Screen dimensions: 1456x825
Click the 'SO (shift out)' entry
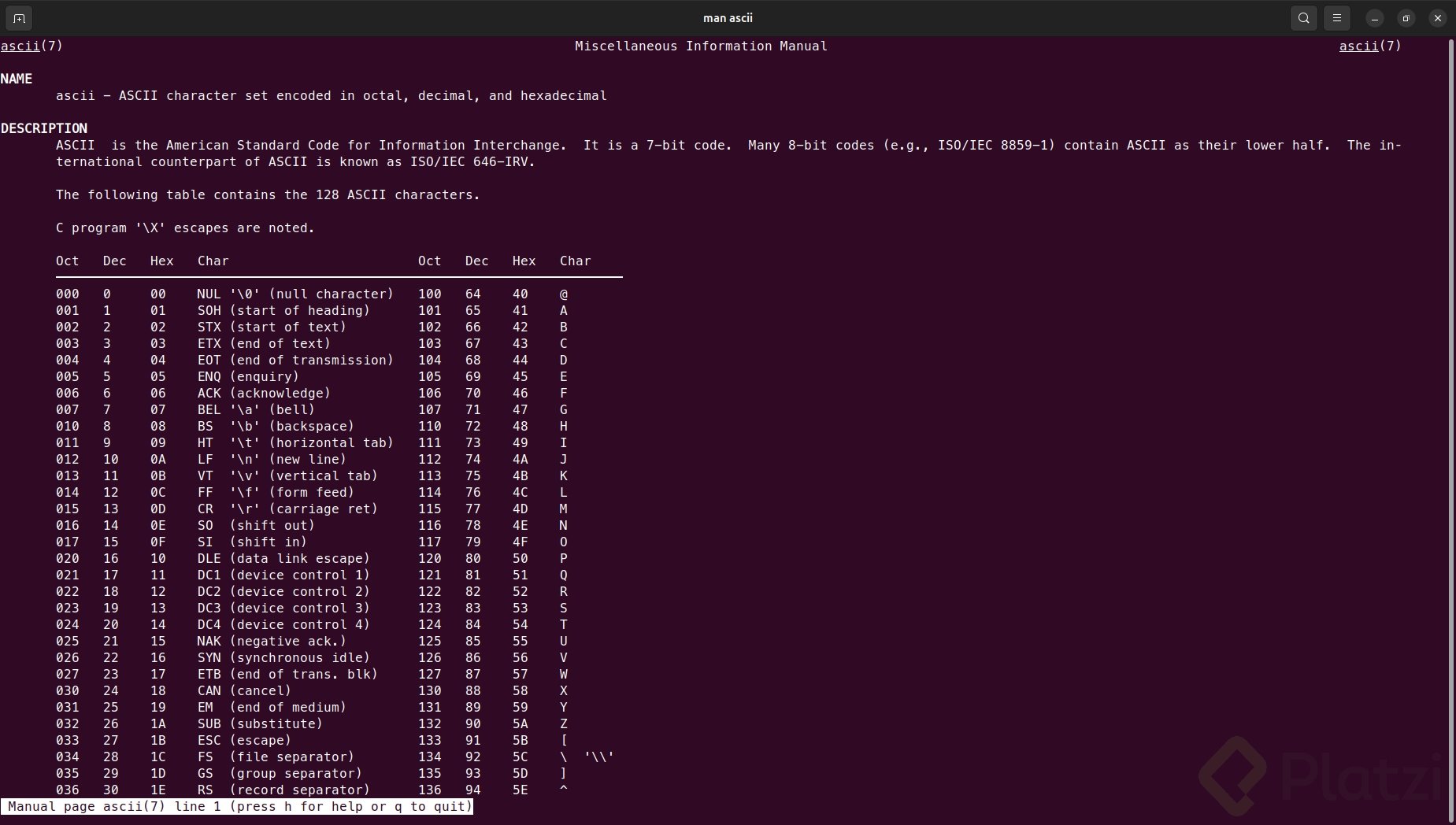256,526
